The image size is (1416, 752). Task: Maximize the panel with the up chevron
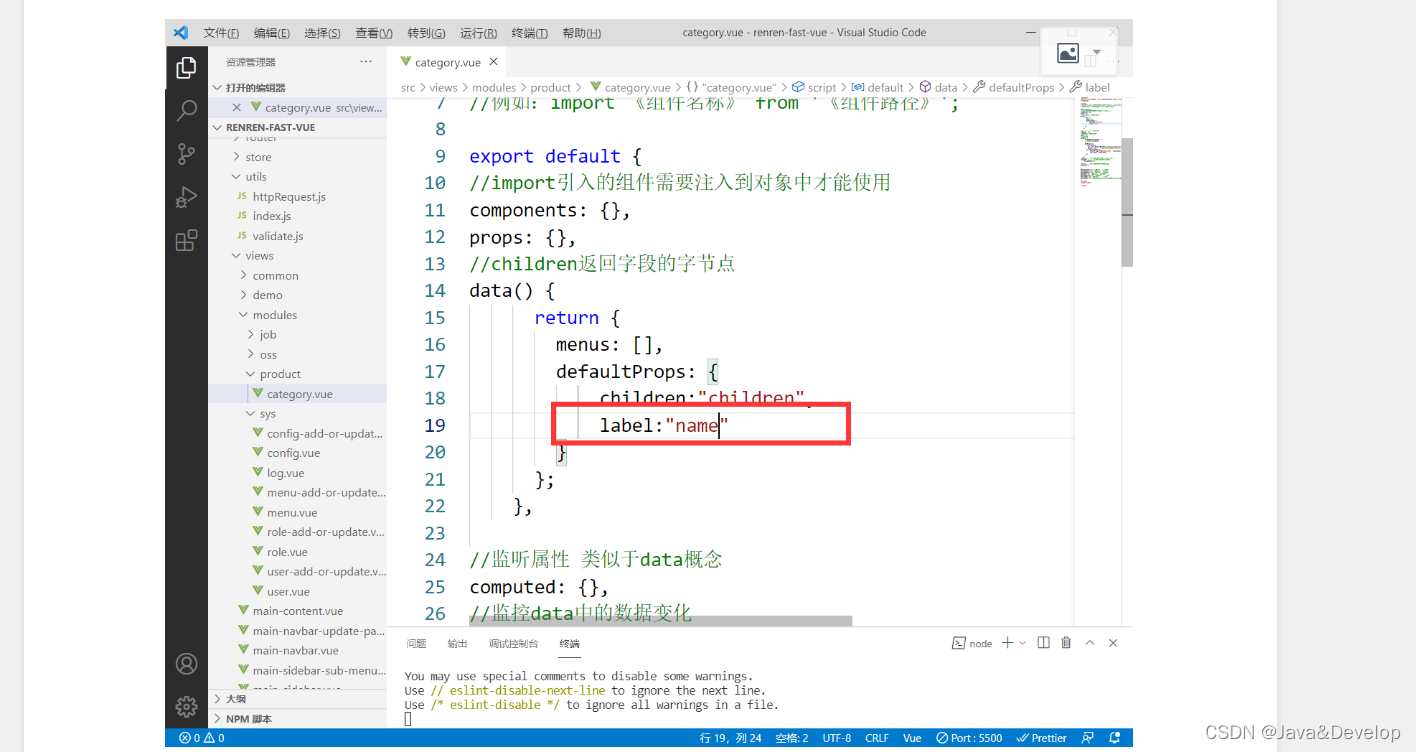tap(1090, 643)
